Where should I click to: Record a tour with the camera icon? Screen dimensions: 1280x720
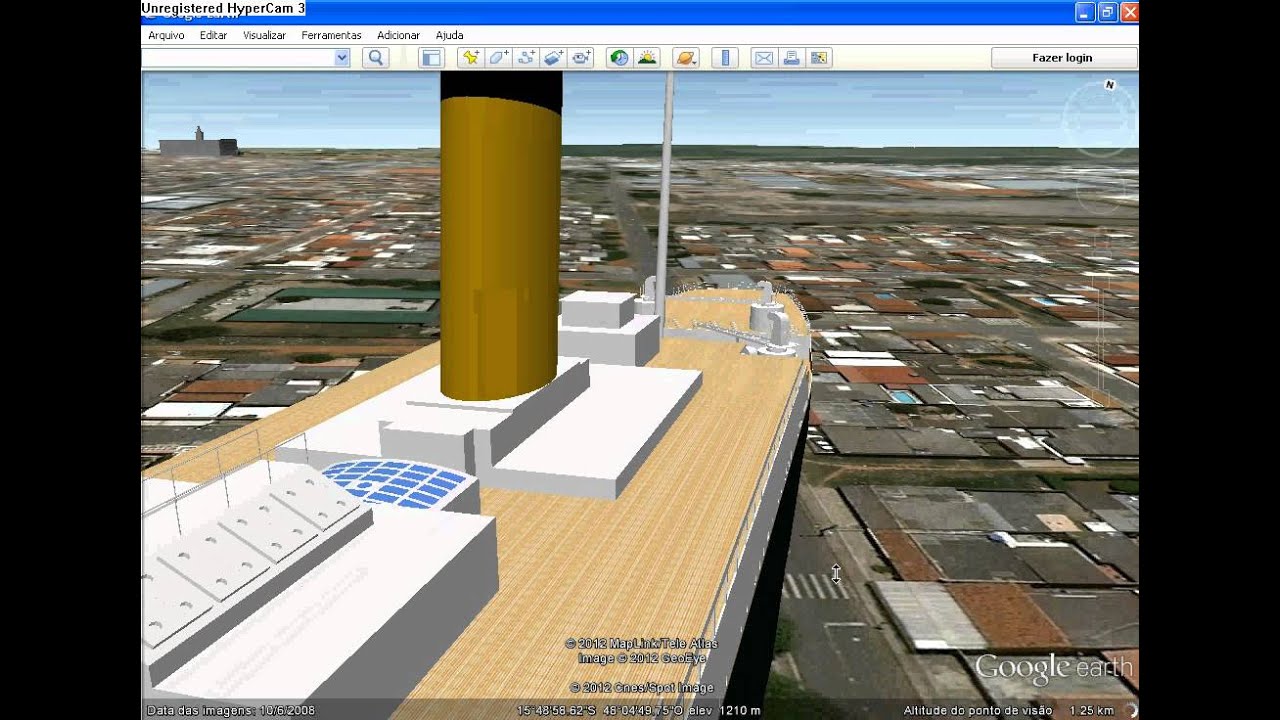(x=582, y=58)
